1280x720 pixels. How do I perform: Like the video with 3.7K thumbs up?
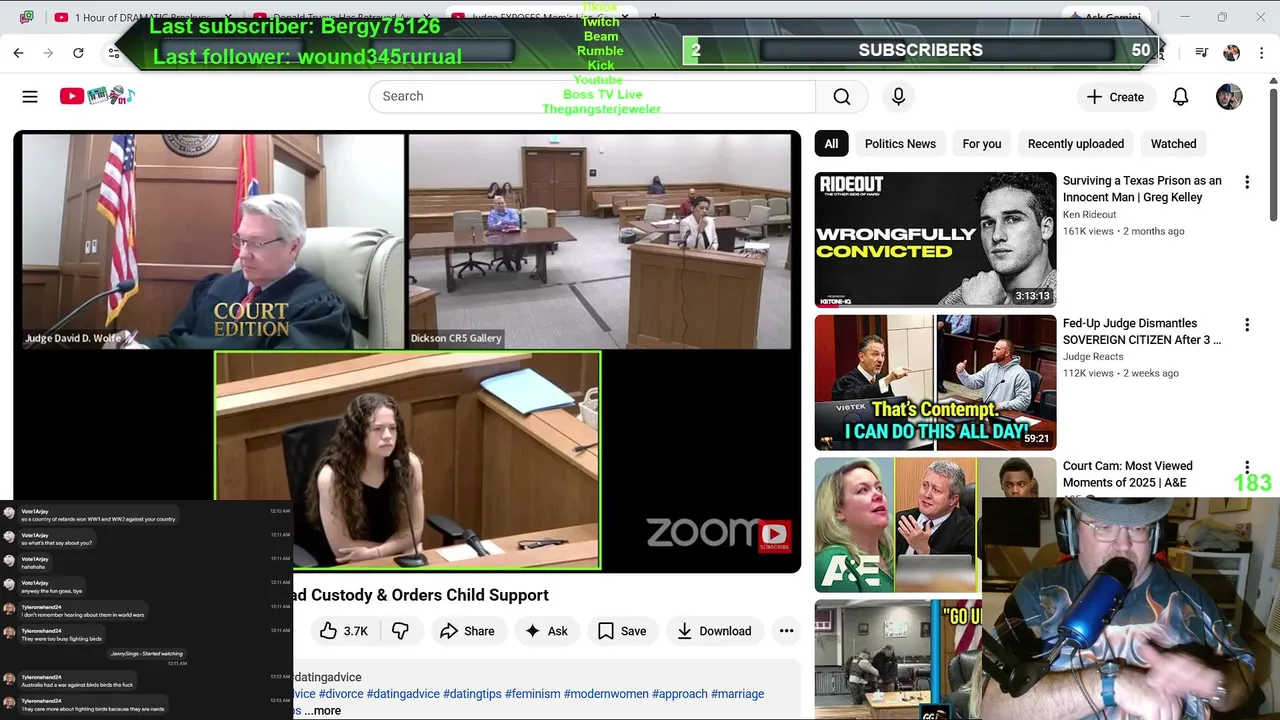(x=342, y=631)
